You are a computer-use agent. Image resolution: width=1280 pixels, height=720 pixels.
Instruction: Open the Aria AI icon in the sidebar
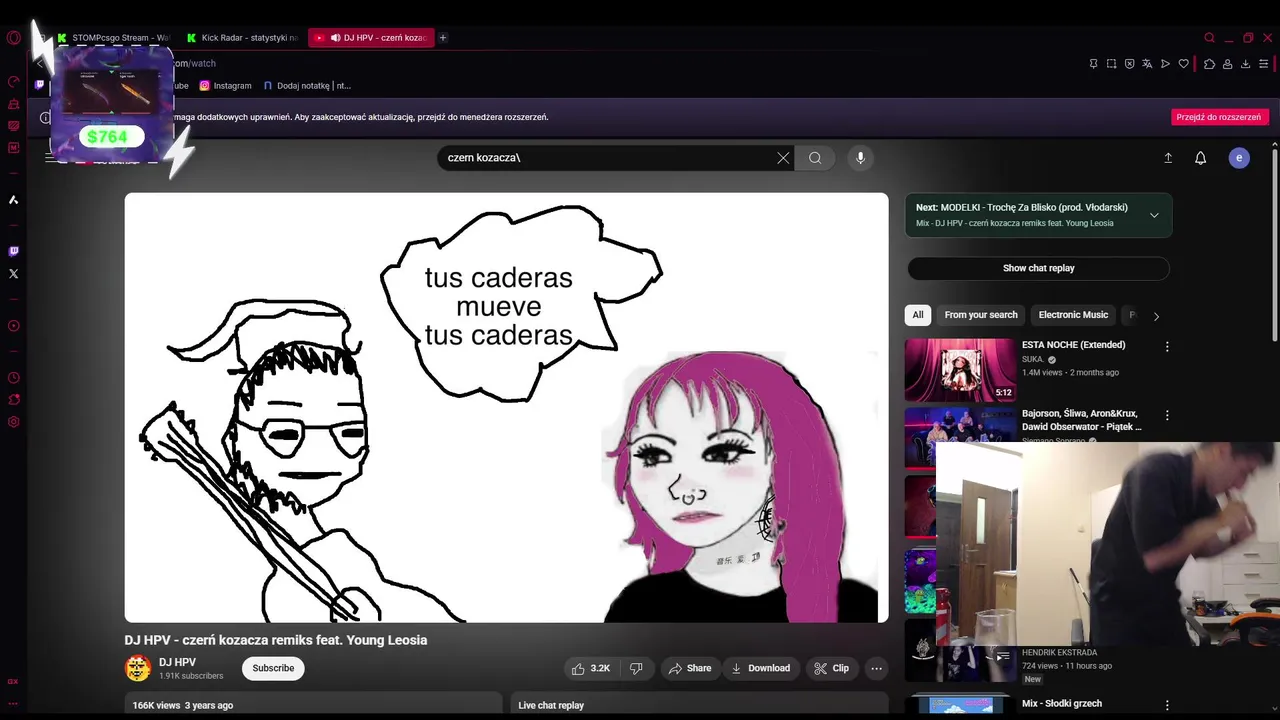13,200
